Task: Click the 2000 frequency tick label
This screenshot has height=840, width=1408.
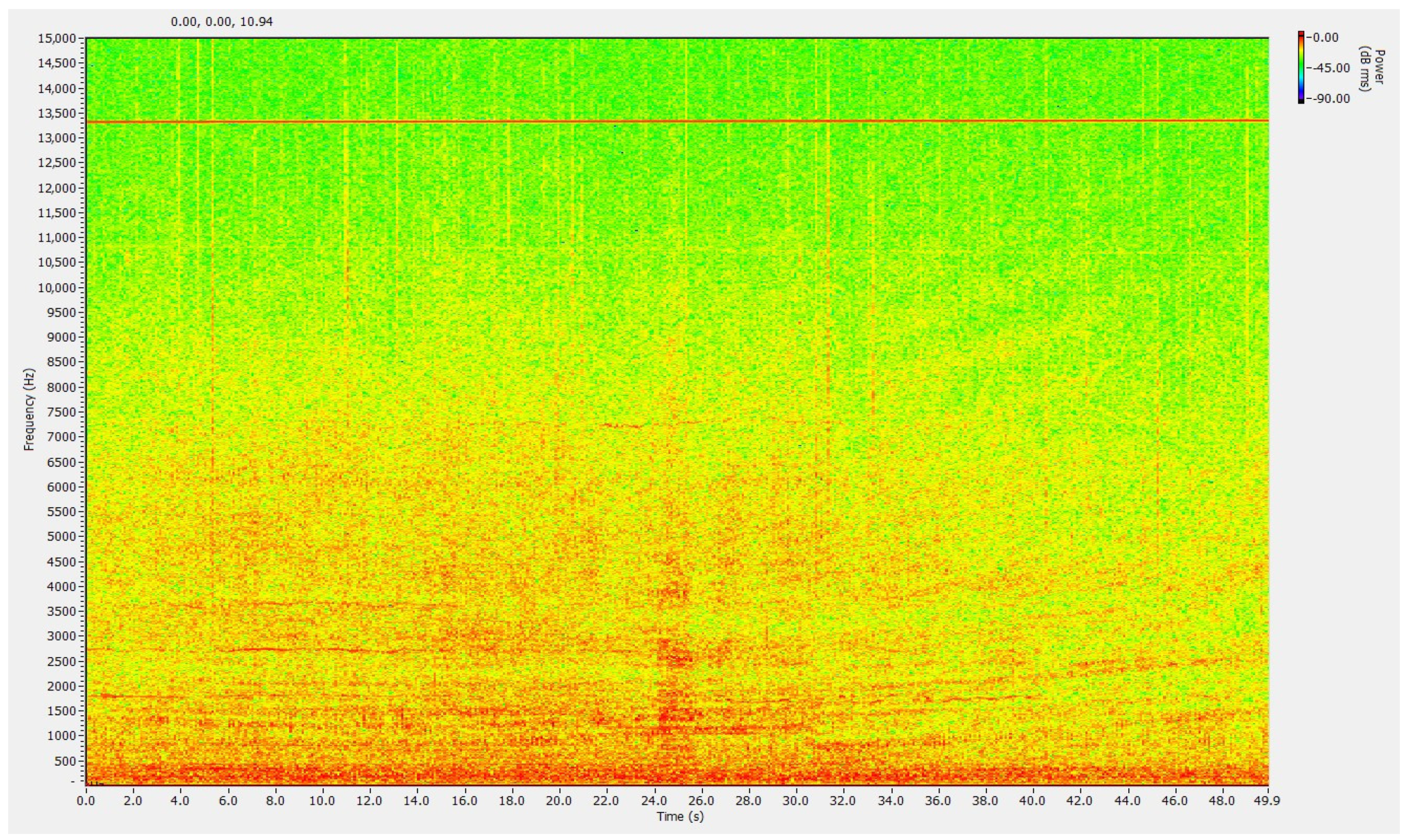Action: click(x=62, y=686)
